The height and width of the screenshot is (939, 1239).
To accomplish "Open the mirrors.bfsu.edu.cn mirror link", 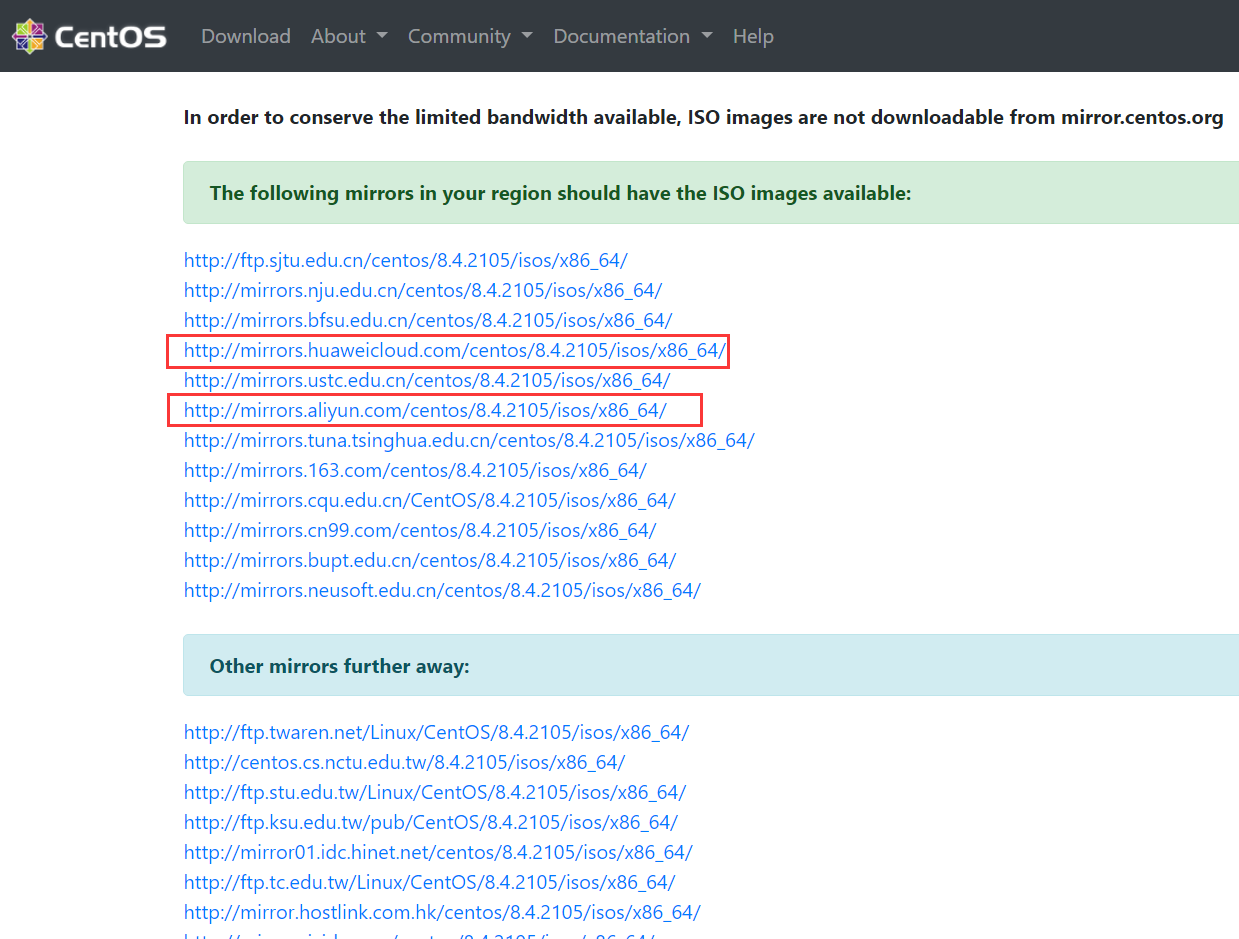I will [428, 320].
